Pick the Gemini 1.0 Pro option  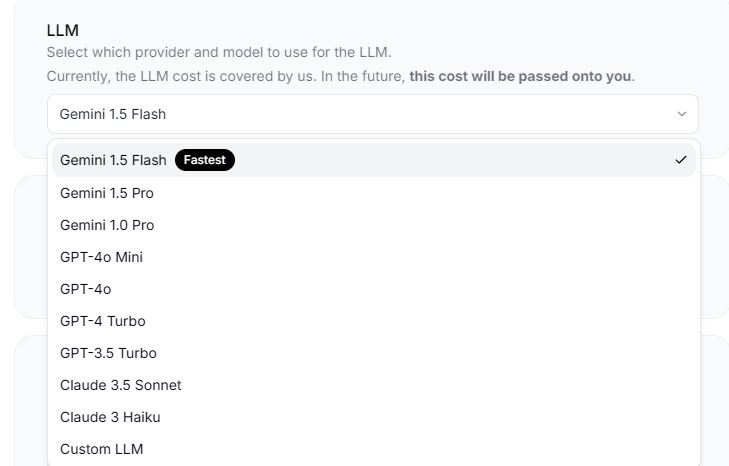pos(107,225)
